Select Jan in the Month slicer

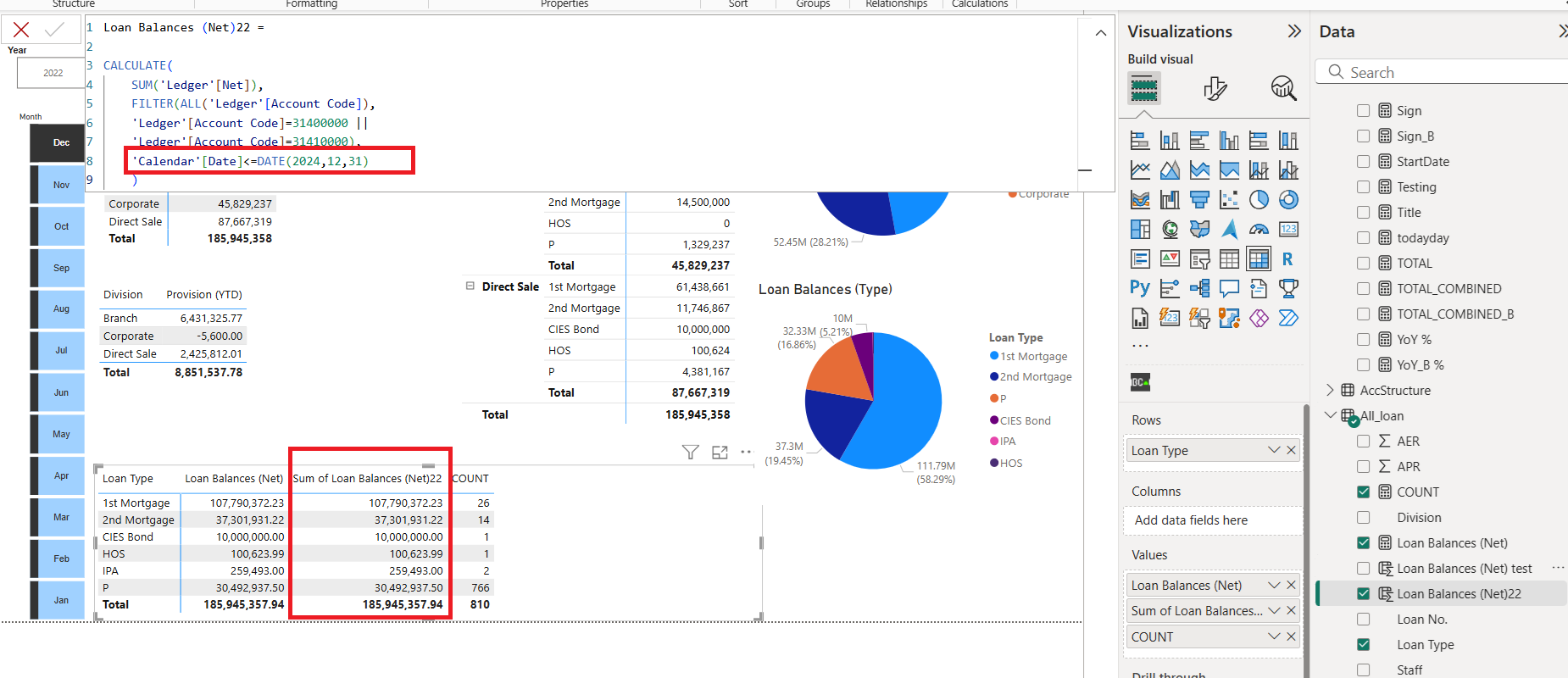[x=58, y=600]
